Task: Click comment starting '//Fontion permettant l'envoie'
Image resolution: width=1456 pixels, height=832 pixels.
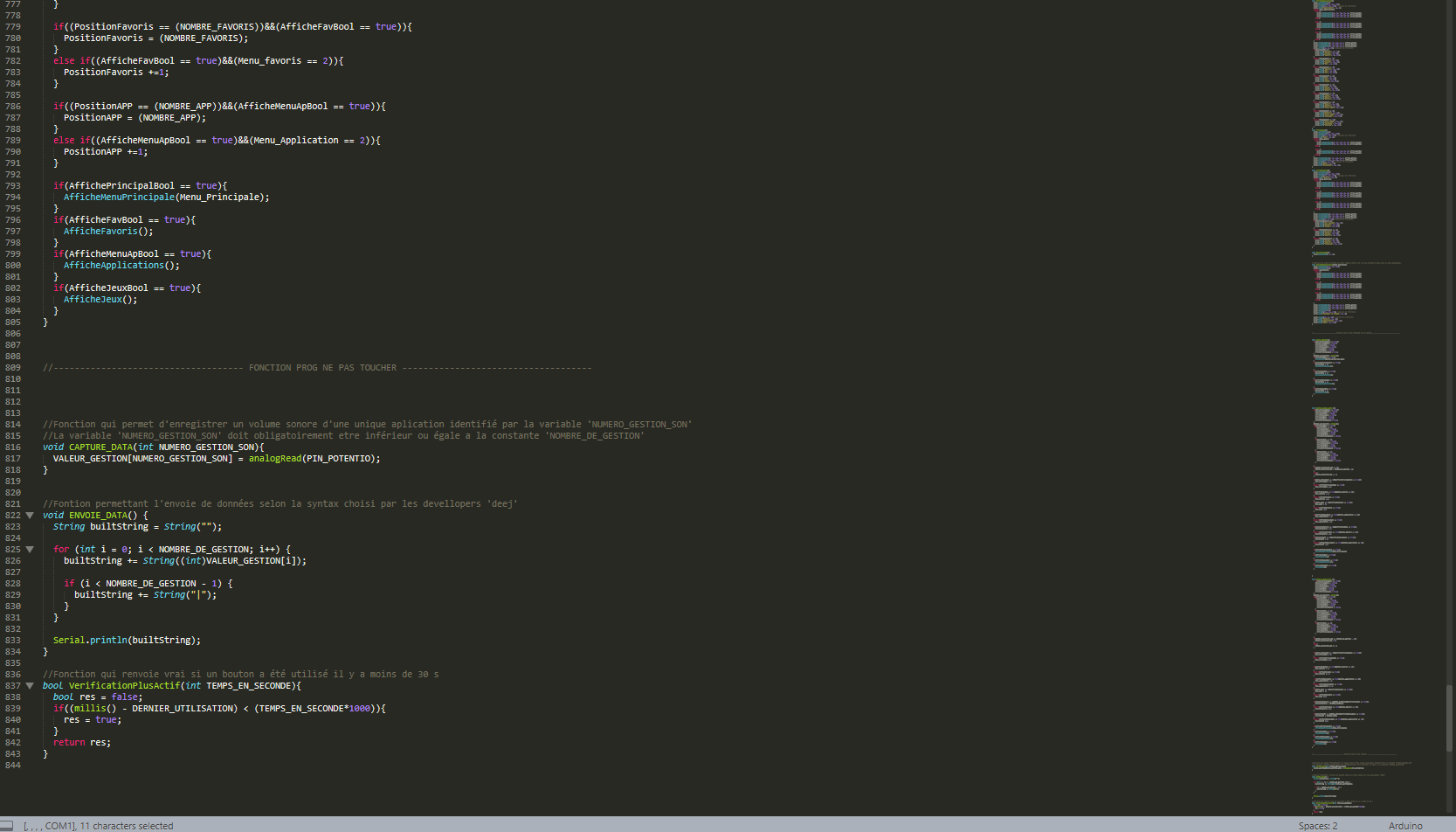Action: pyautogui.click(x=280, y=504)
